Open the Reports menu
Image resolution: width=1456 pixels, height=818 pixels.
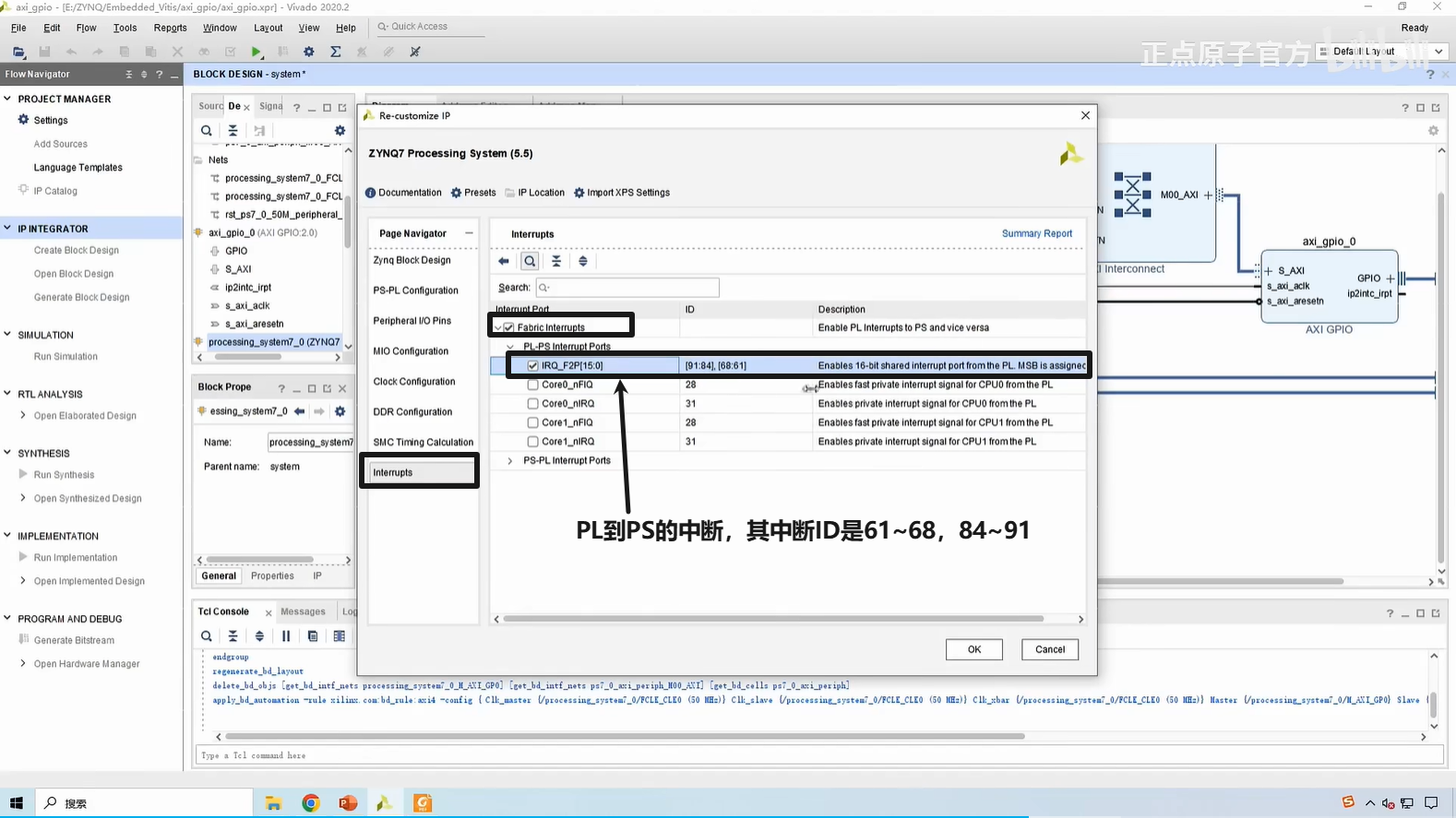170,28
